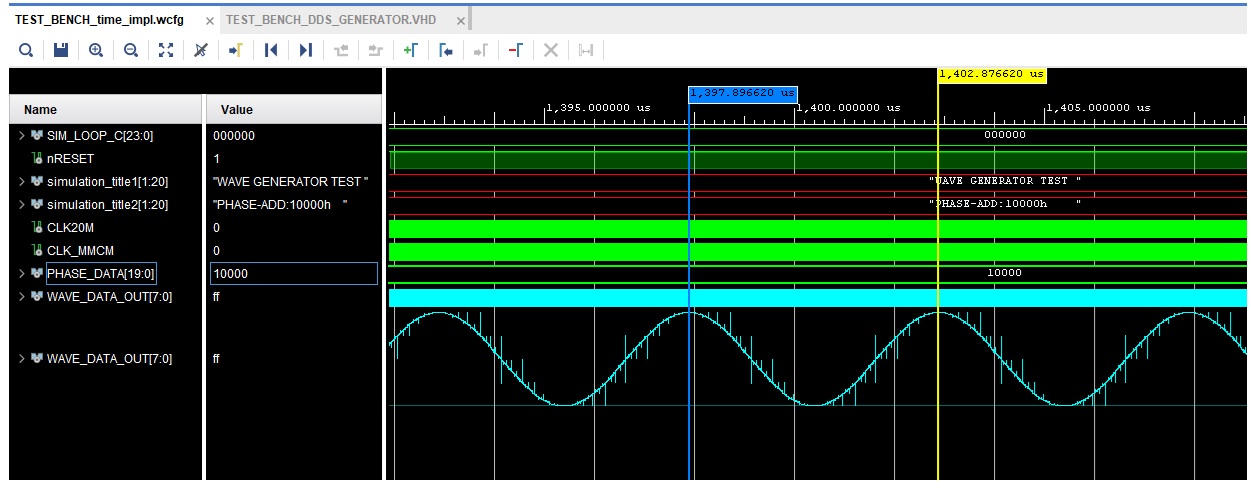
Task: Go to time zero
Action: pos(271,50)
